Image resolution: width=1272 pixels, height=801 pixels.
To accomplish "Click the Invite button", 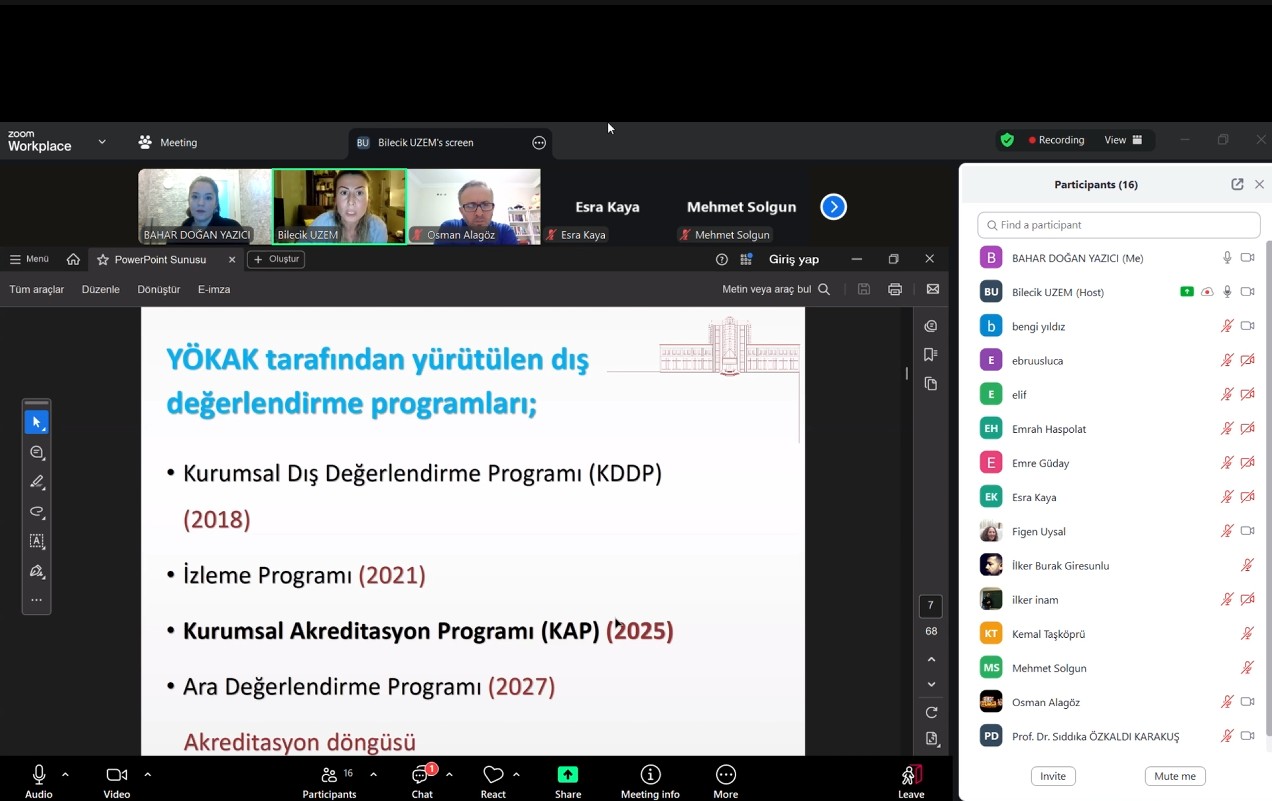I will click(1052, 776).
